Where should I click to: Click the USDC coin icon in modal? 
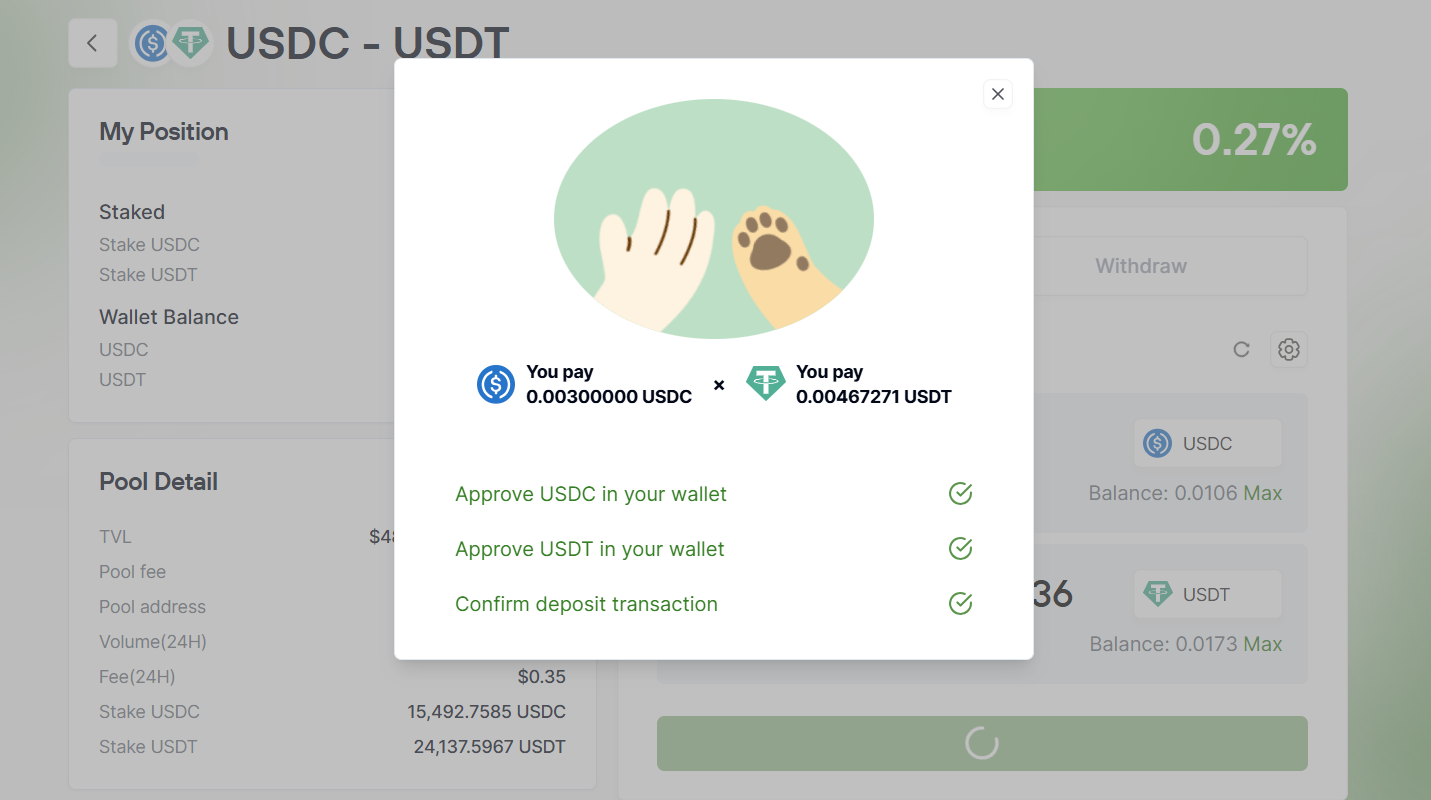[x=496, y=384]
